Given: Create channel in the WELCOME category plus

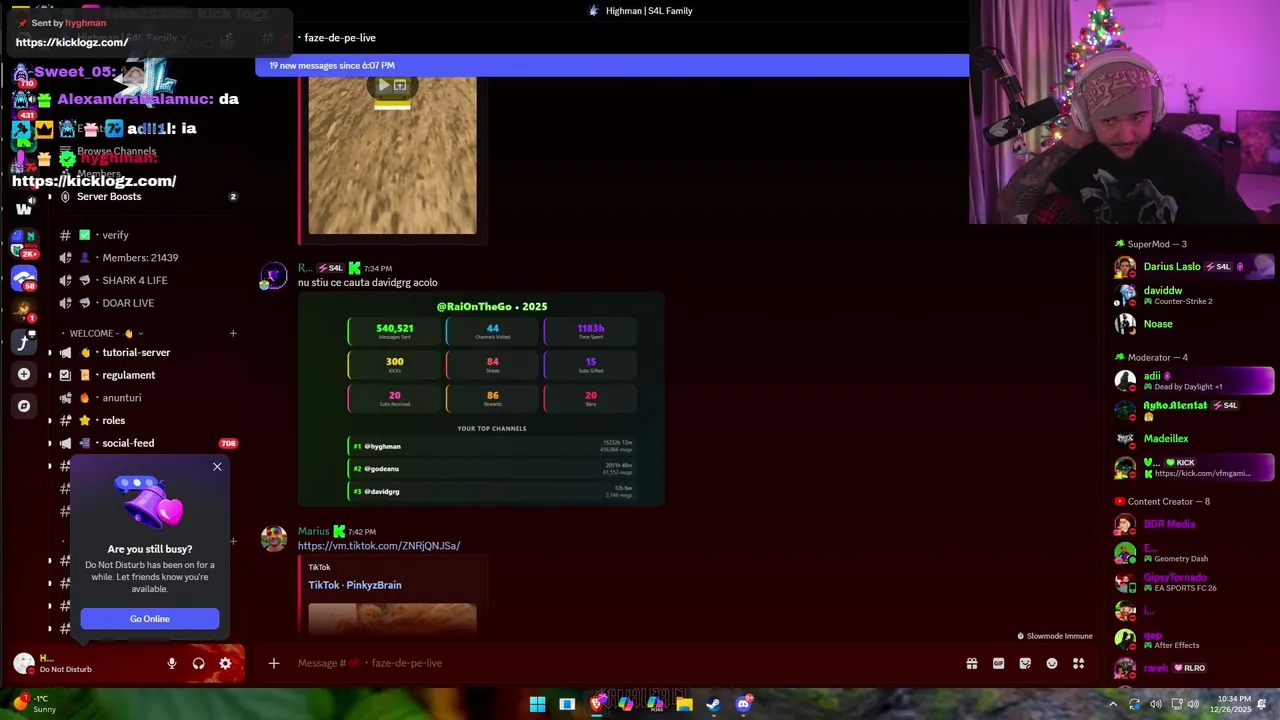Looking at the screenshot, I should pyautogui.click(x=233, y=333).
